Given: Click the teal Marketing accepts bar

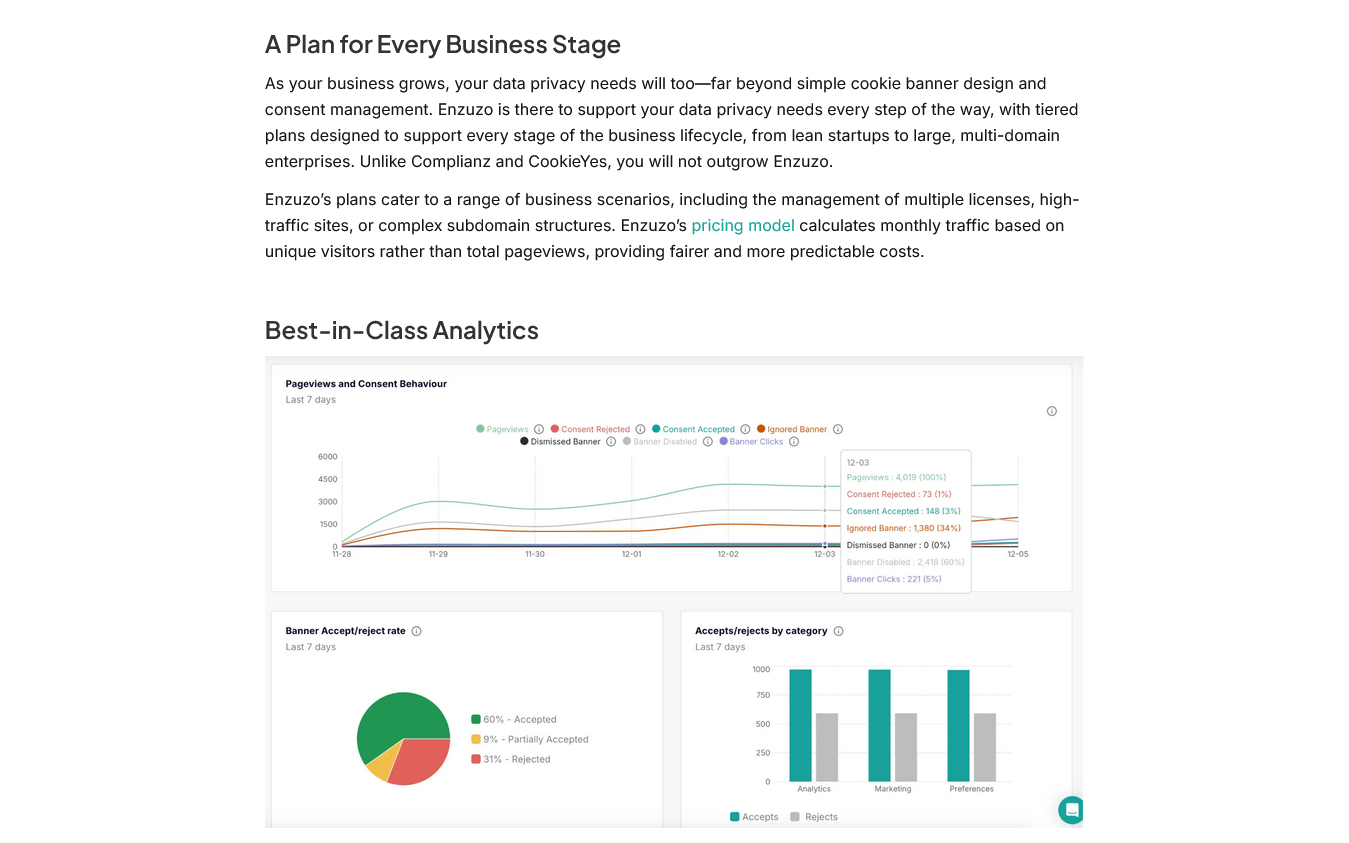Looking at the screenshot, I should point(879,725).
